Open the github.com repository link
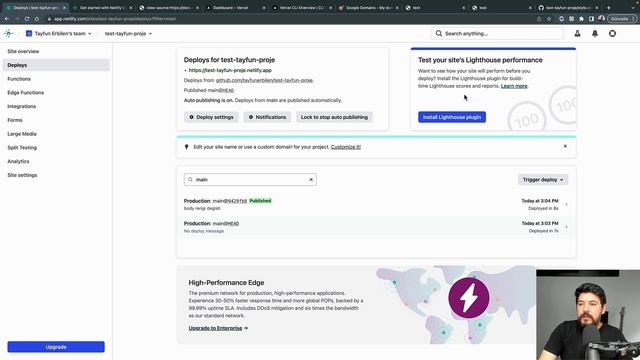 (264, 80)
